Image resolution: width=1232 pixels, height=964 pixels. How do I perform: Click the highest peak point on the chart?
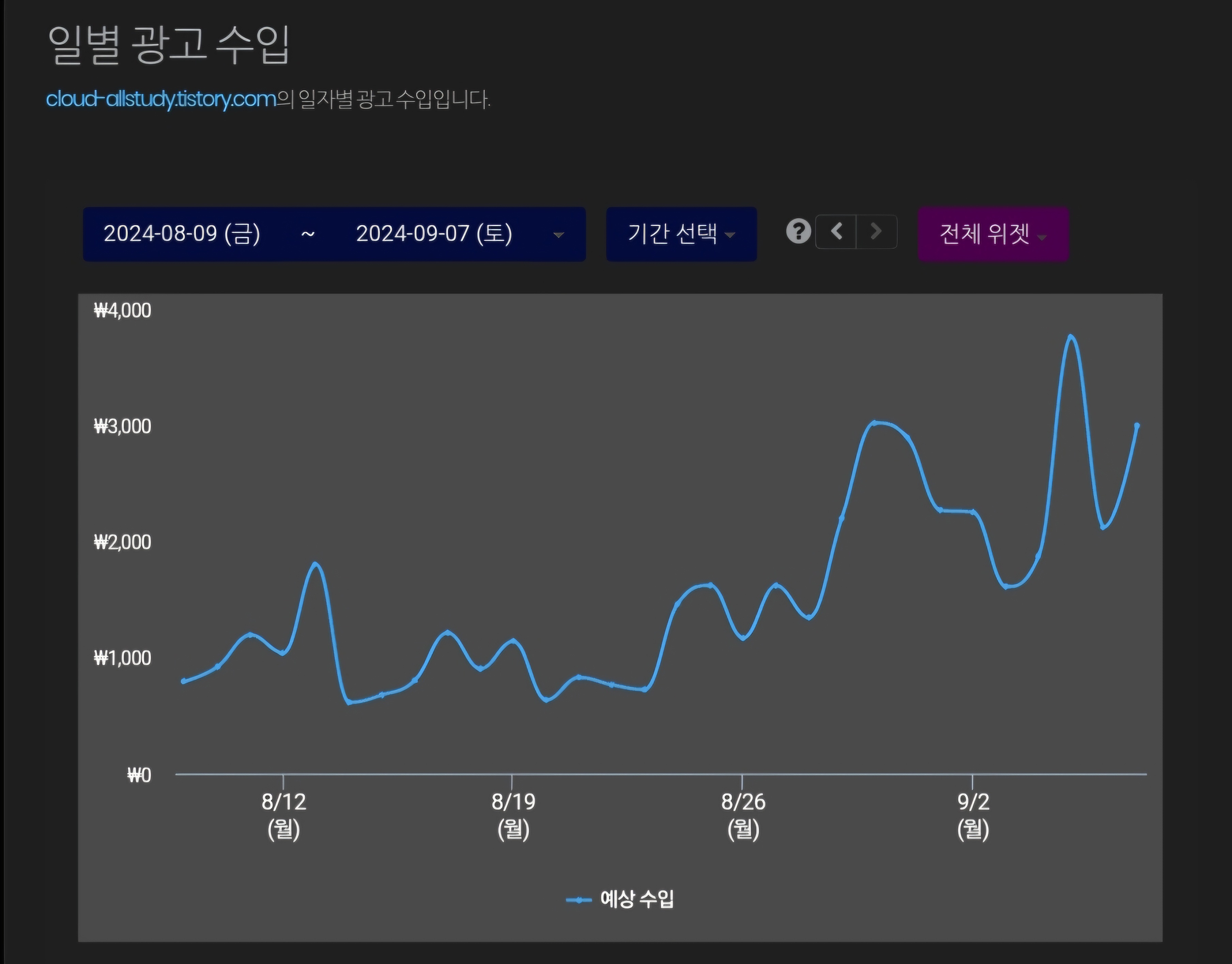[x=1071, y=337]
